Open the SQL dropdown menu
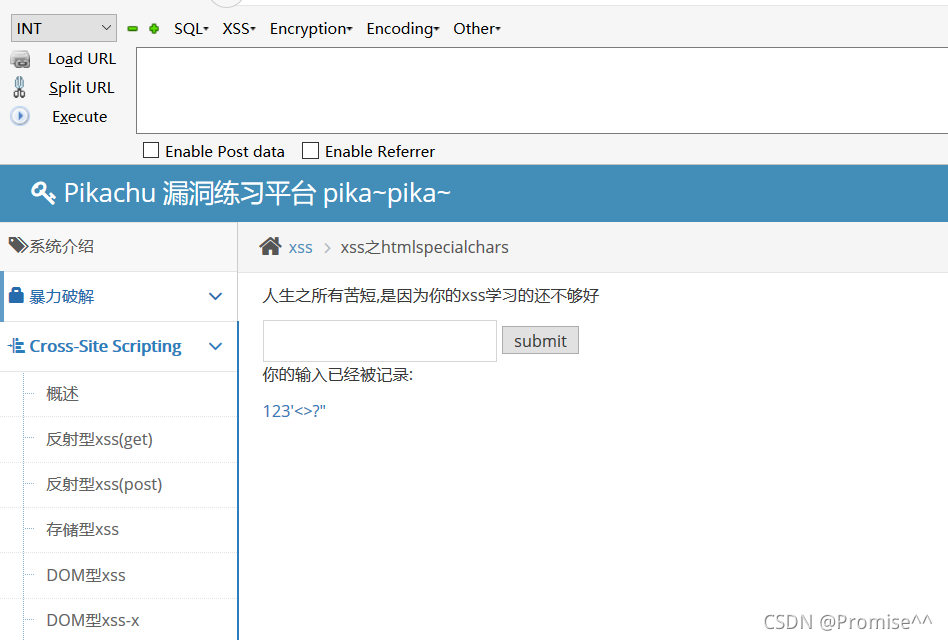 click(x=191, y=28)
